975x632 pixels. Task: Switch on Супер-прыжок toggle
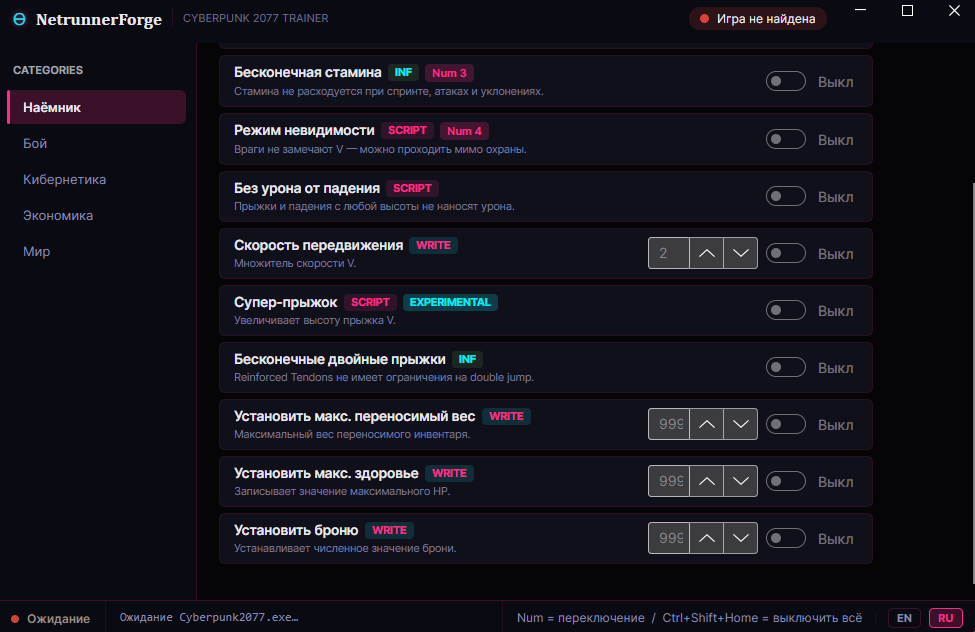pyautogui.click(x=785, y=310)
